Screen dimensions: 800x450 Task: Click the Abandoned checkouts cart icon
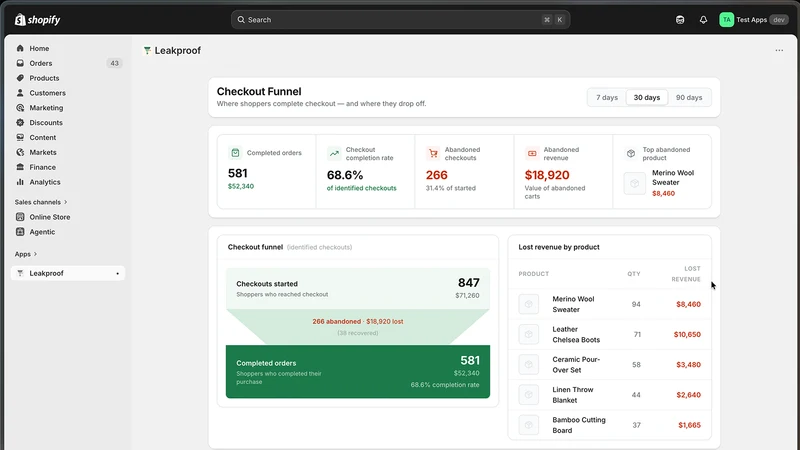(433, 153)
